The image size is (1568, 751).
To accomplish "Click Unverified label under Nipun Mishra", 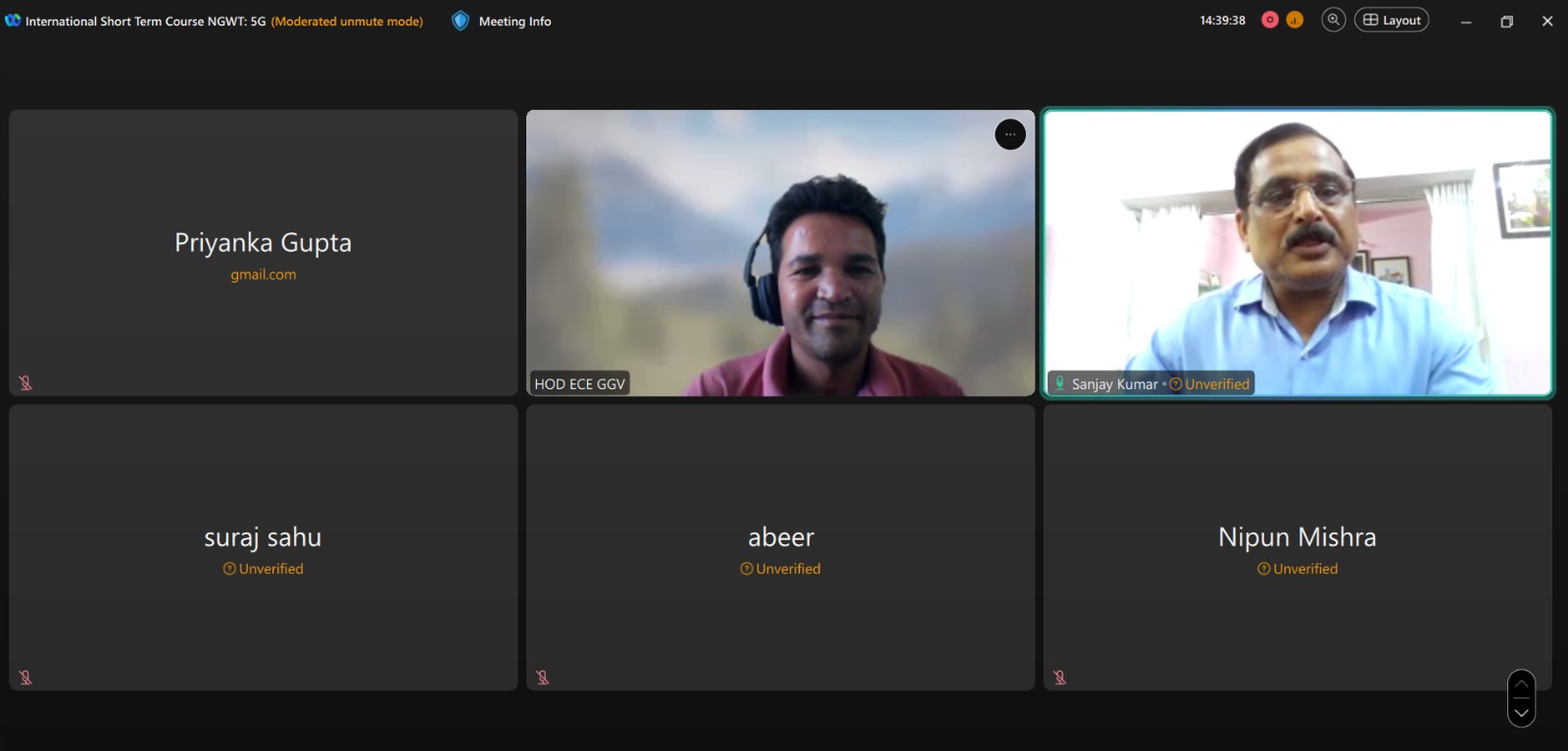I will [1298, 569].
